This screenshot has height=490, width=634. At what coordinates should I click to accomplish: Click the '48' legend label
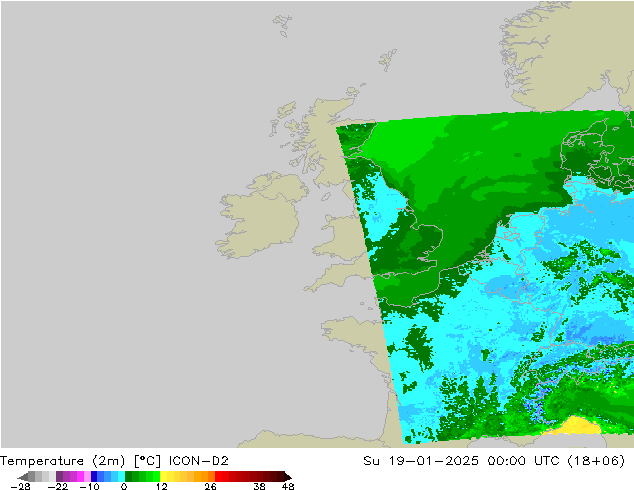(288, 486)
